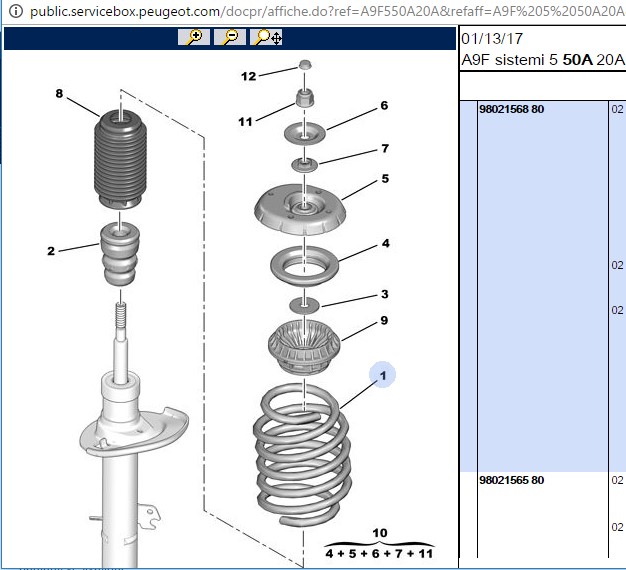Click diagram callout number 2
The width and height of the screenshot is (626, 570).
(51, 251)
